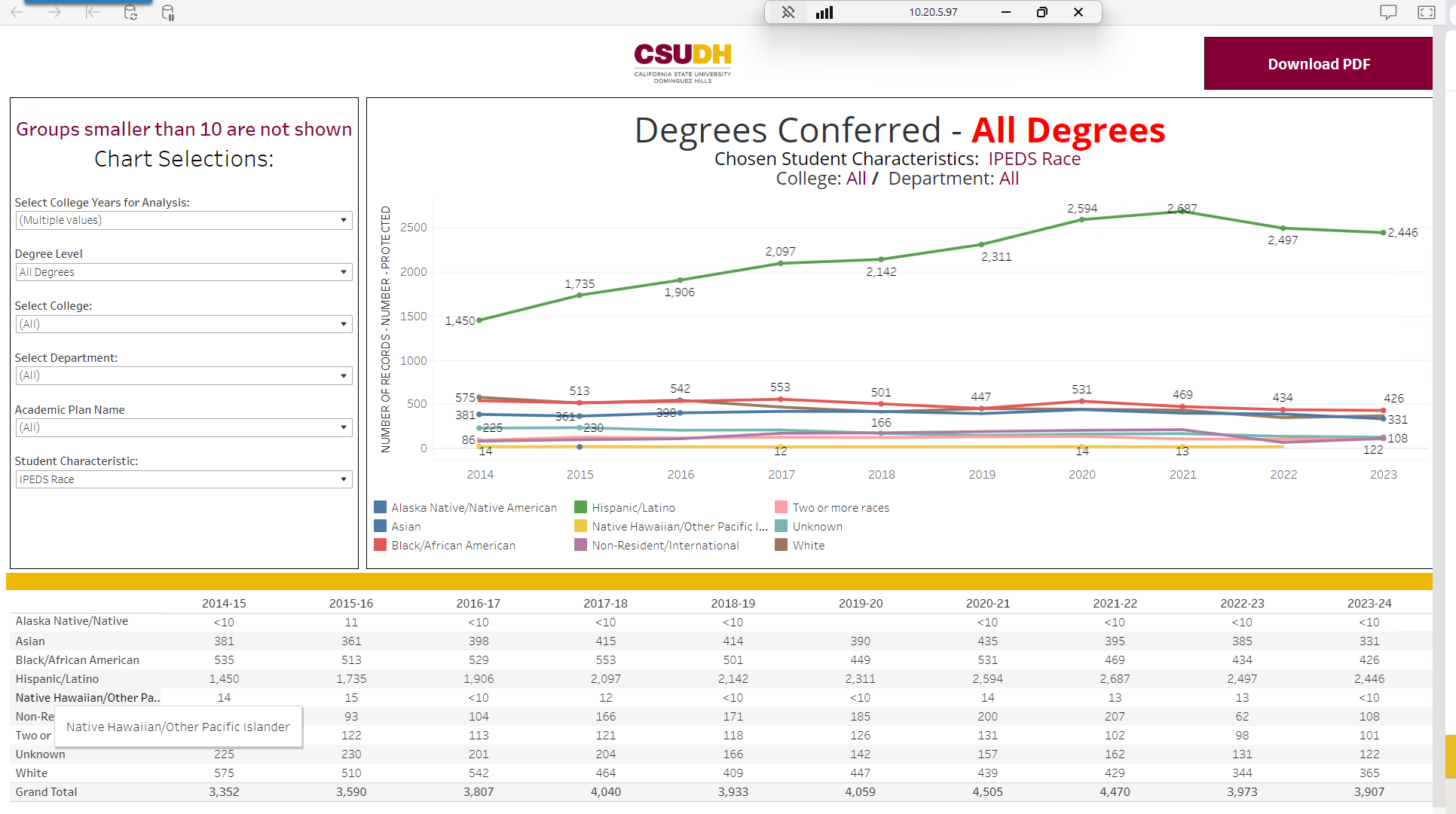This screenshot has width=1456, height=814.
Task: Click the Refresh data source icon
Action: tap(130, 12)
